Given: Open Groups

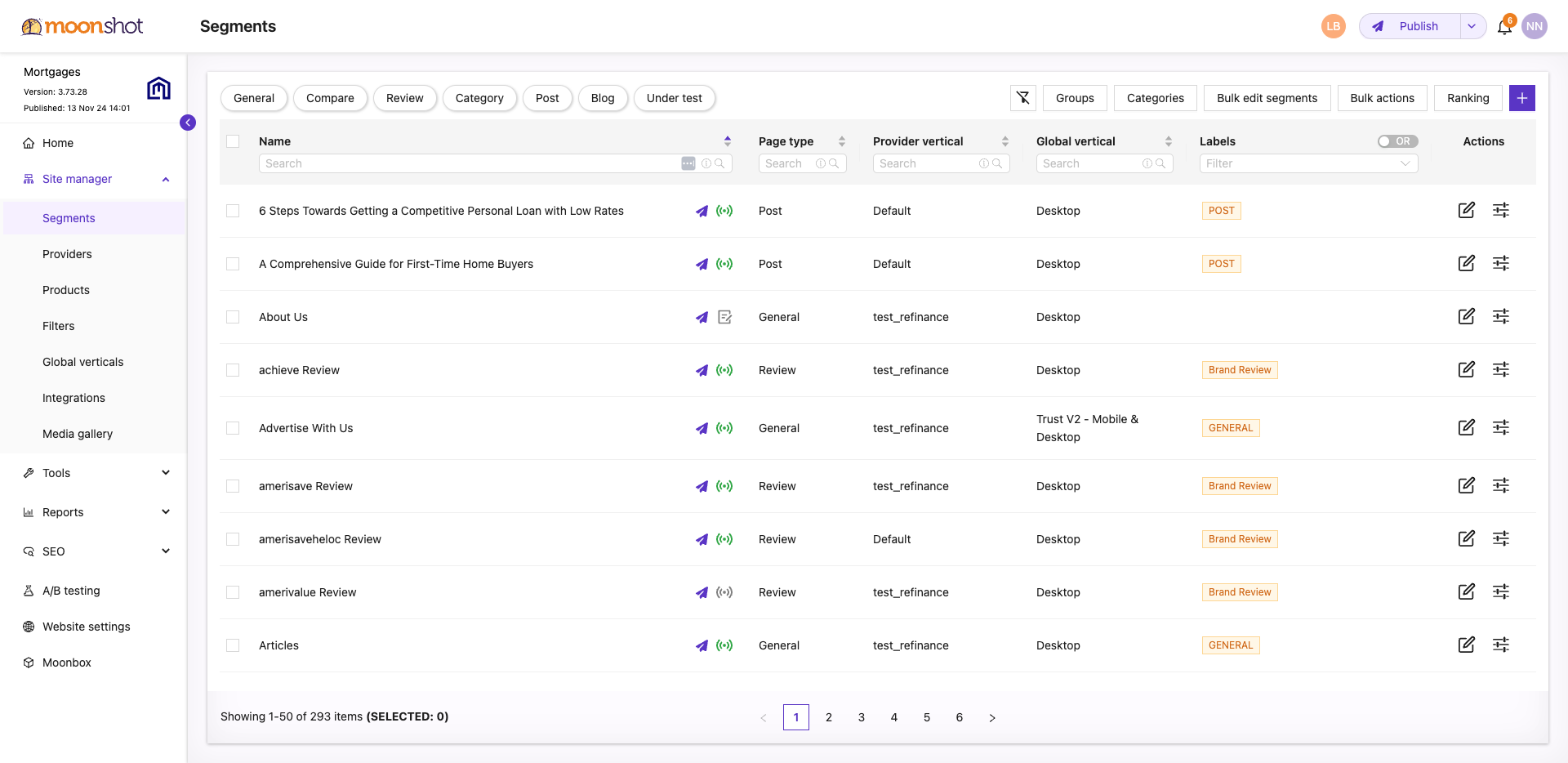Looking at the screenshot, I should point(1075,98).
